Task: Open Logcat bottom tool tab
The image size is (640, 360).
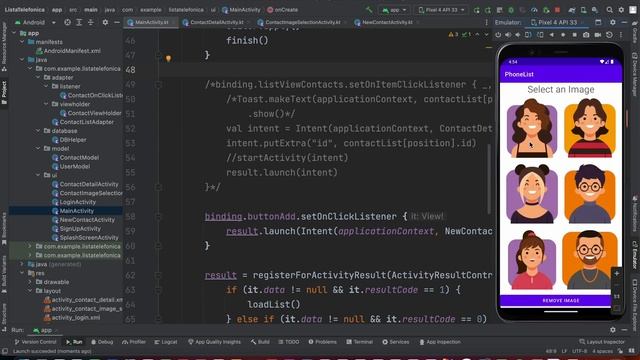Action: (166, 342)
